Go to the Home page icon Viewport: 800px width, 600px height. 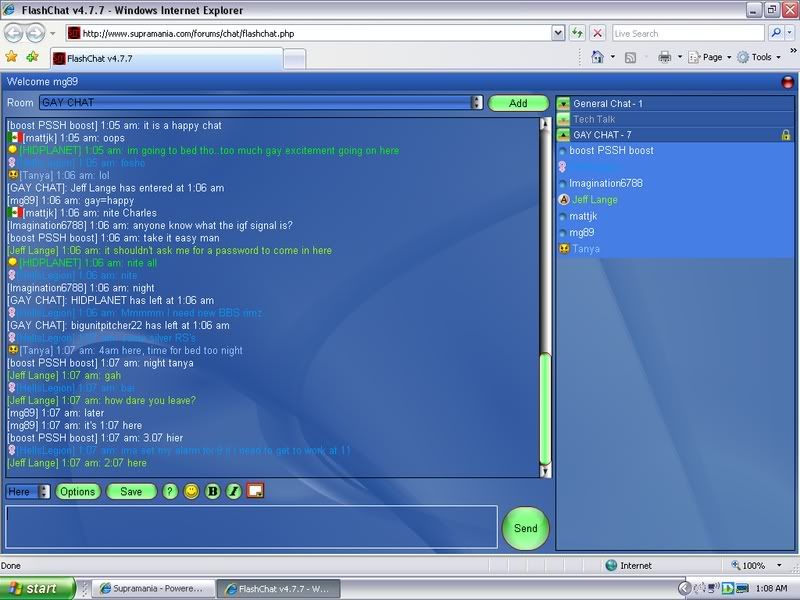[597, 57]
